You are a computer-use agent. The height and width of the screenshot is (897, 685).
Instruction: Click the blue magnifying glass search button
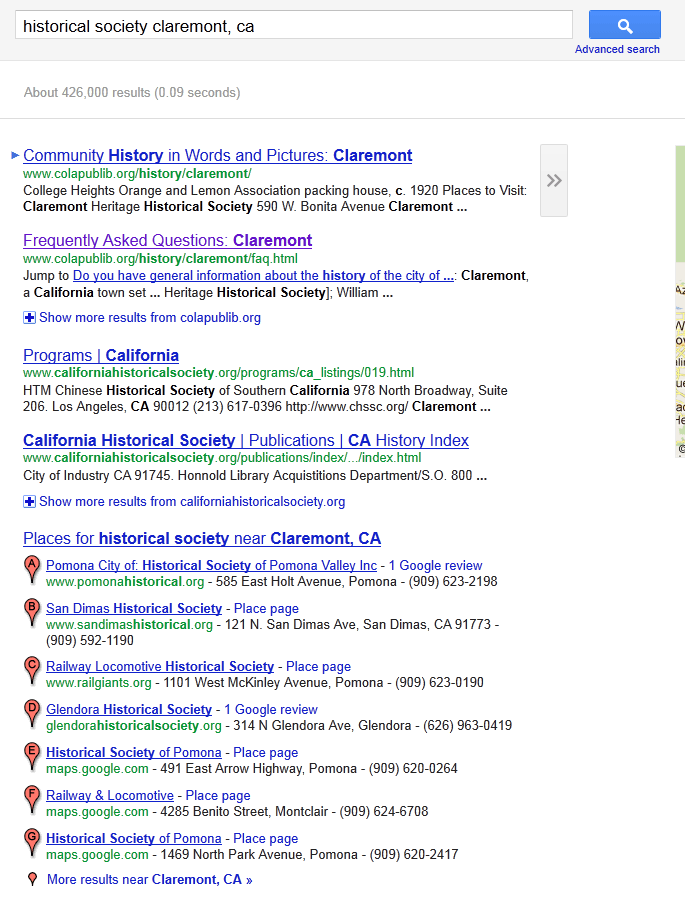point(624,25)
